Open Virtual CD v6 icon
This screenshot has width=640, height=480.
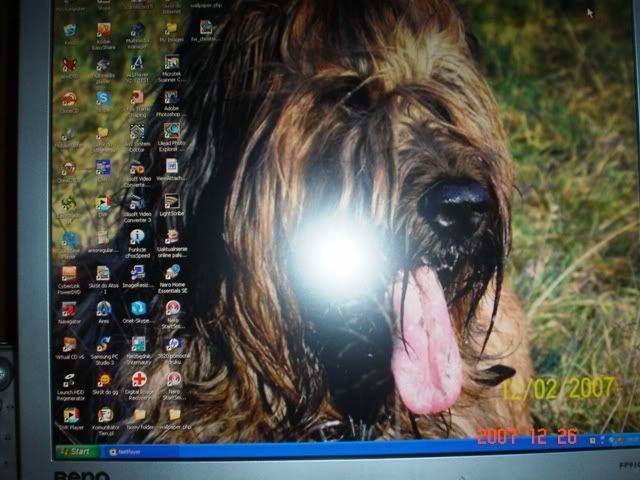tap(70, 344)
